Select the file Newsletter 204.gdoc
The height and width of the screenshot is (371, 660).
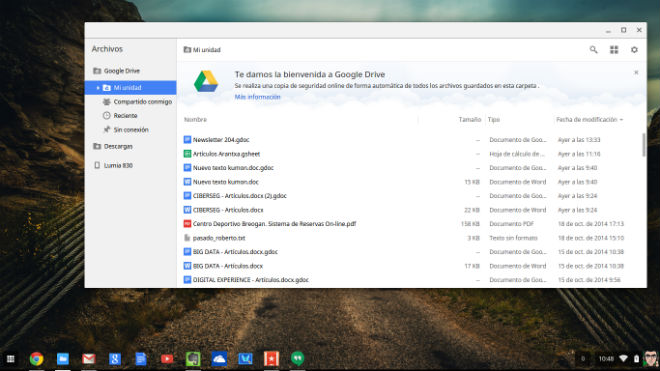tap(221, 140)
